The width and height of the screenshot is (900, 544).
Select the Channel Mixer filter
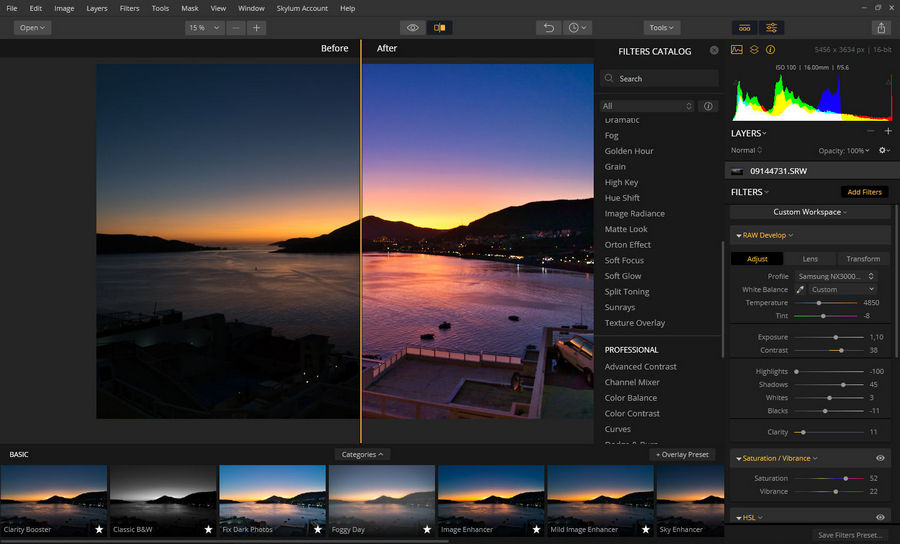tap(631, 382)
